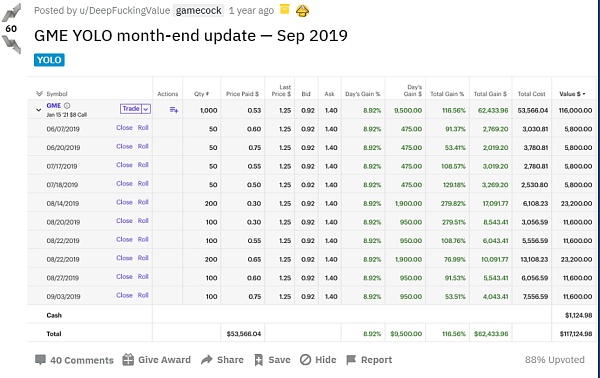Open the Trade button dropdown arrow
This screenshot has width=600, height=378.
(146, 109)
